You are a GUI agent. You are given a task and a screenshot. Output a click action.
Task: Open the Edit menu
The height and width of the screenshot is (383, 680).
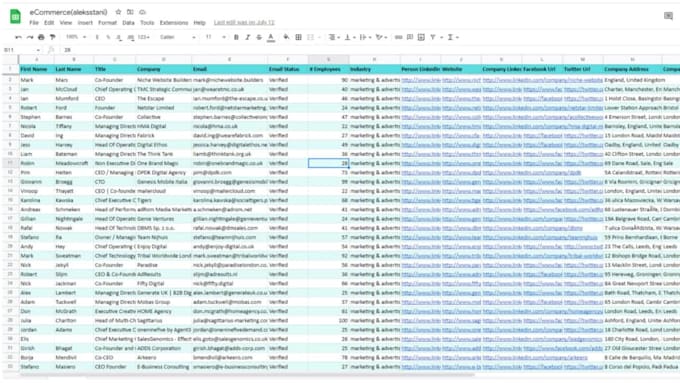click(49, 23)
